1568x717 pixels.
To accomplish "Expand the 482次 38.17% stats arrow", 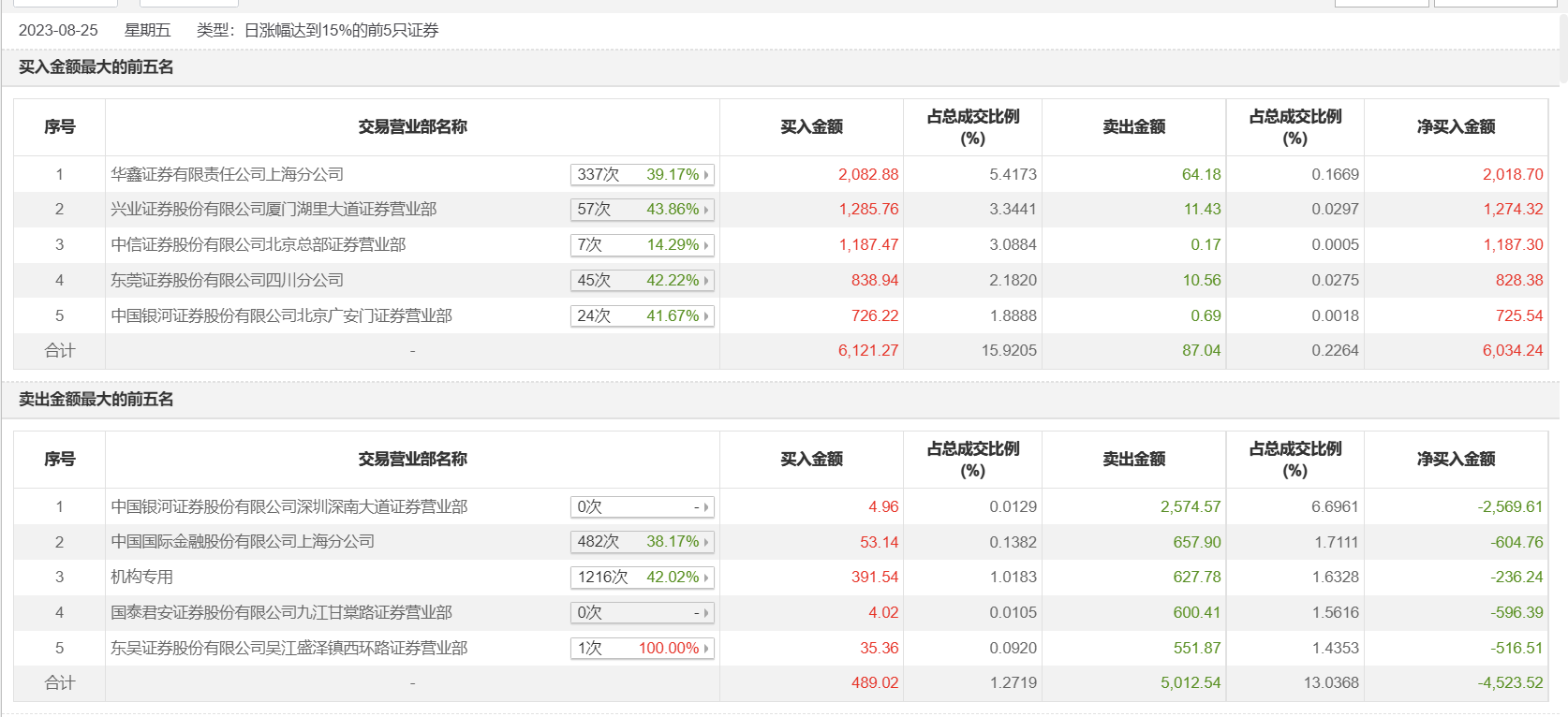I will pyautogui.click(x=706, y=542).
